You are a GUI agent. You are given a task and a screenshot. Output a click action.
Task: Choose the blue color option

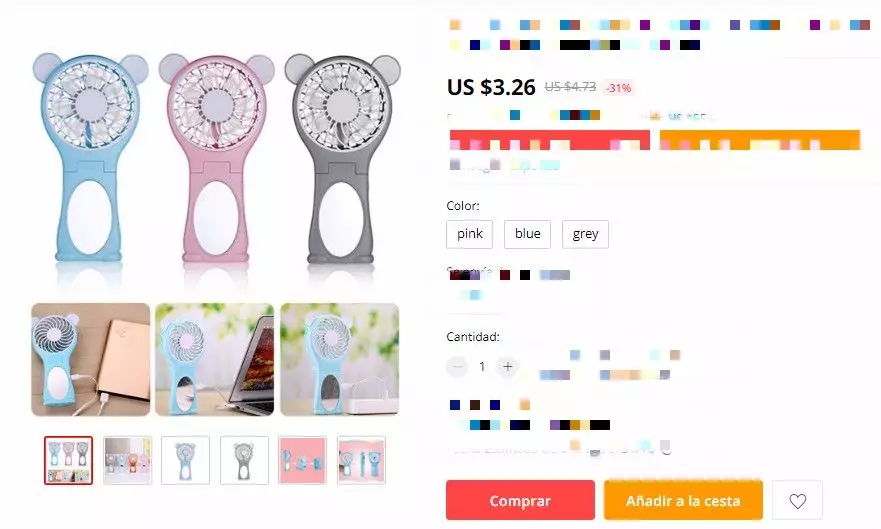click(527, 234)
